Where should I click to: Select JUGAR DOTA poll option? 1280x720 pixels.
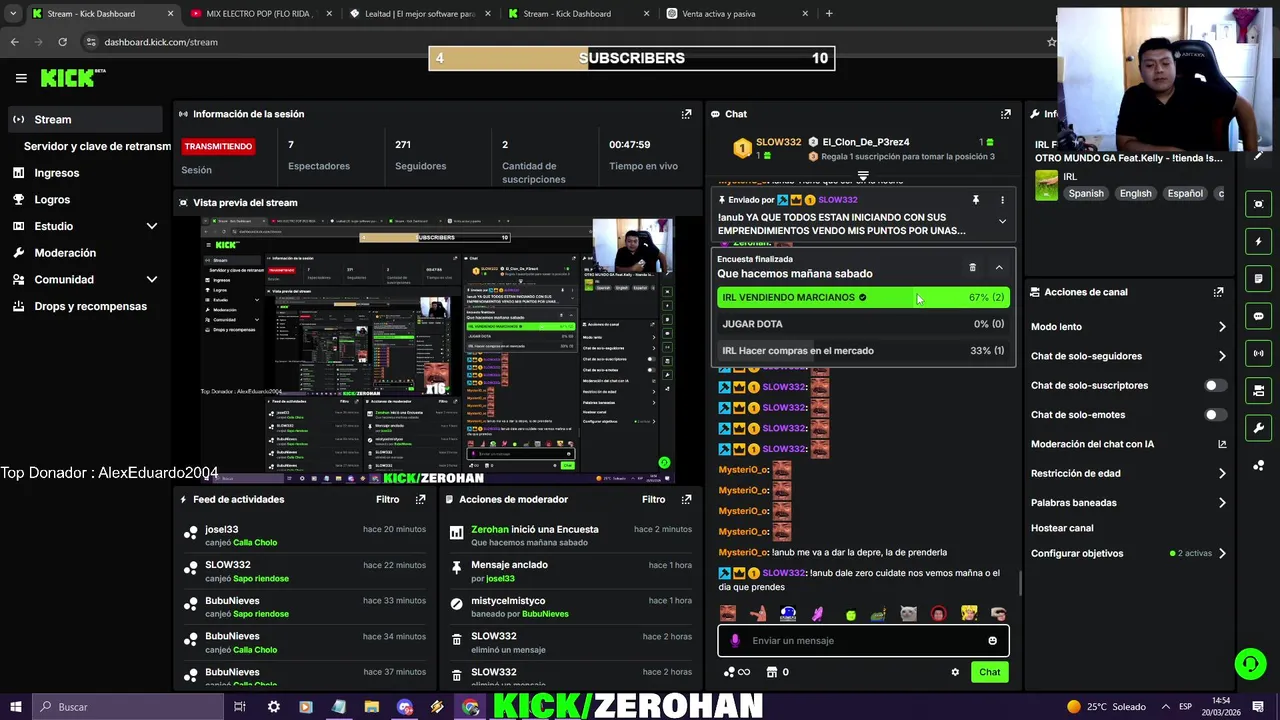click(x=863, y=324)
